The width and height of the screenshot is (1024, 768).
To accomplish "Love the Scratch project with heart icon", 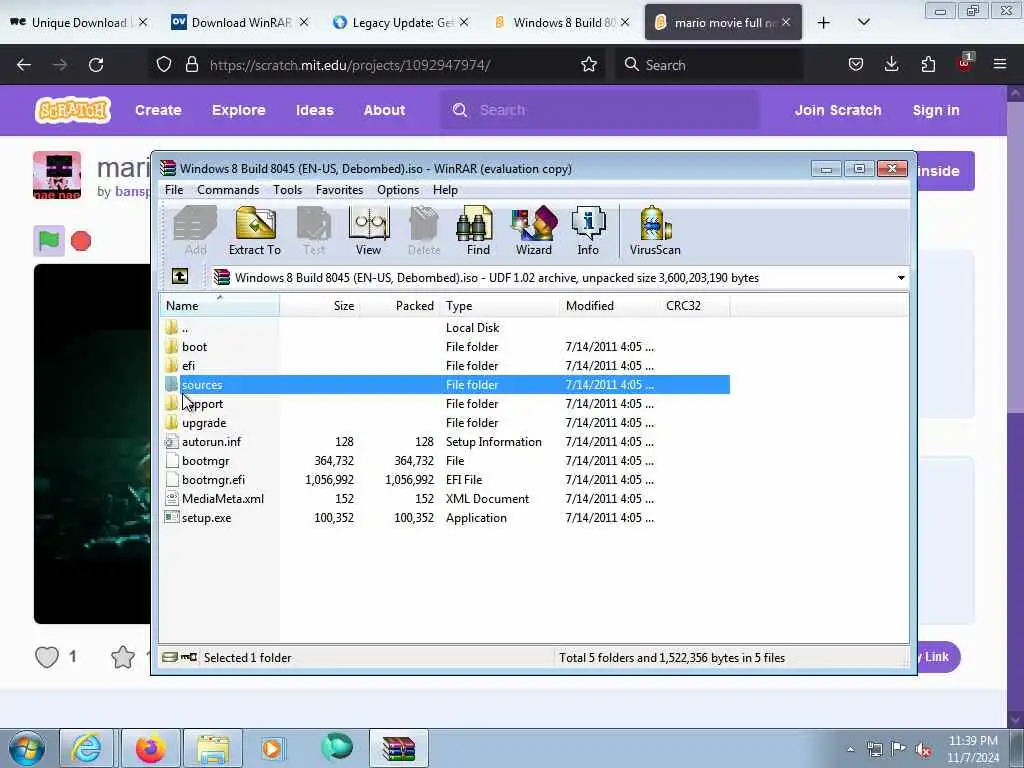I will (x=47, y=656).
